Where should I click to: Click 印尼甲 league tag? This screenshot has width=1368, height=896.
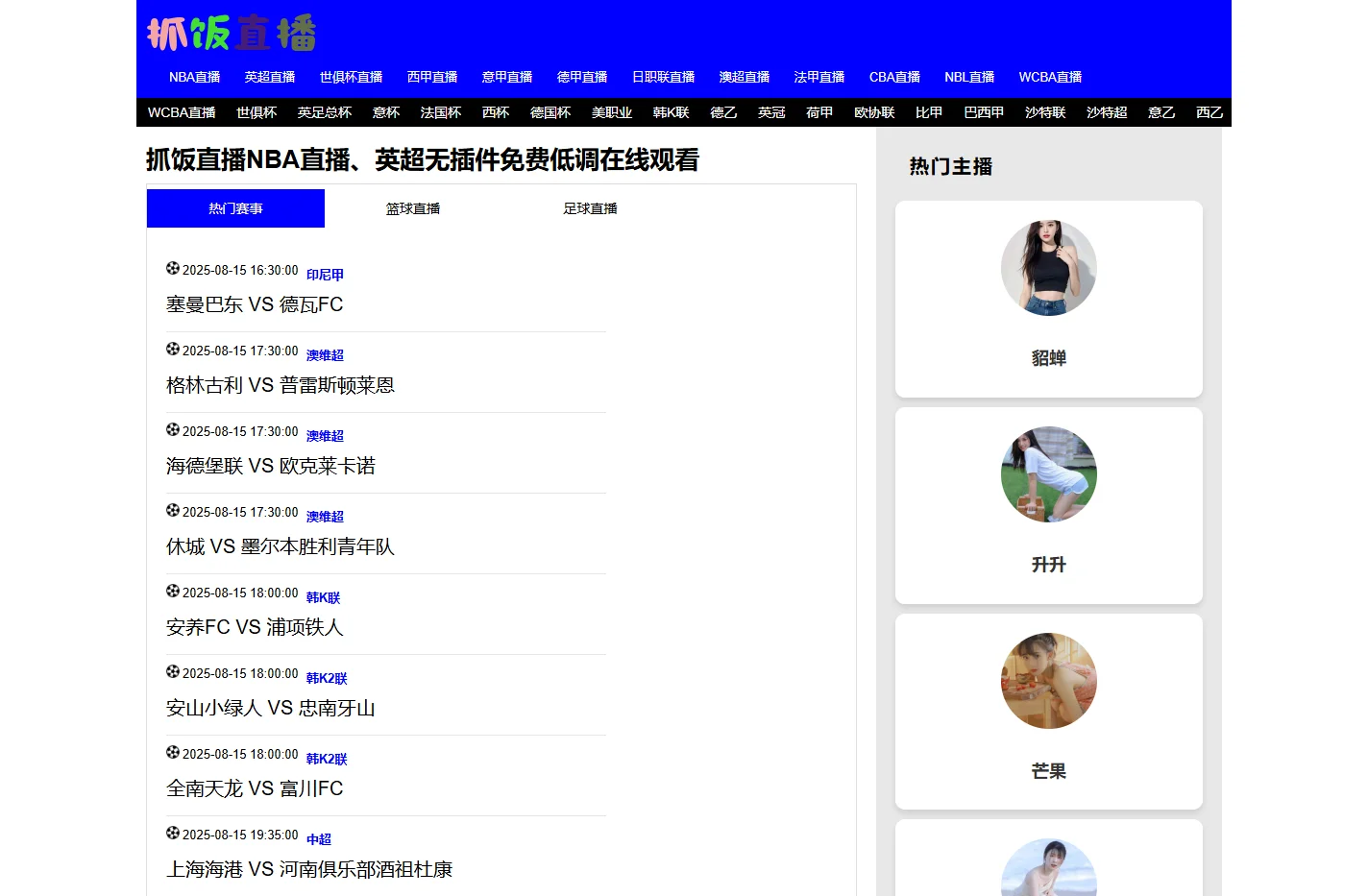(325, 275)
